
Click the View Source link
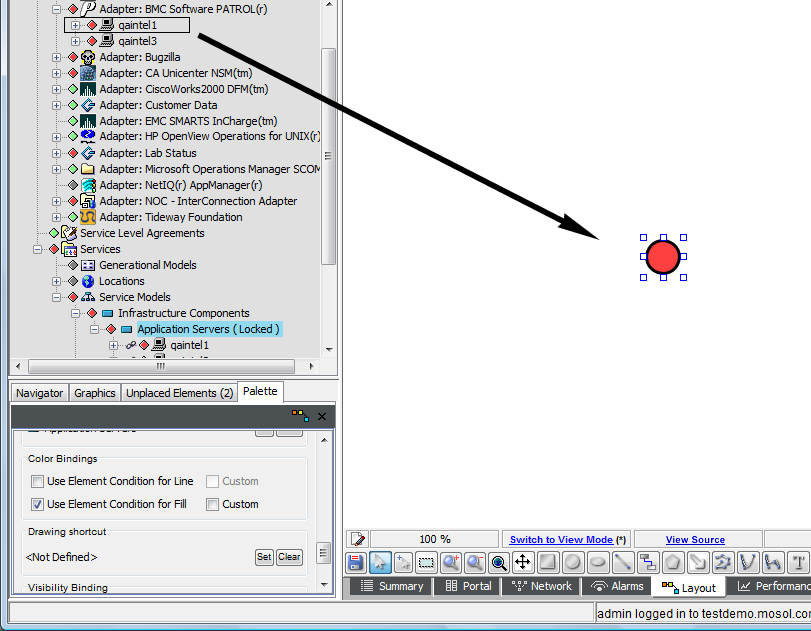(x=695, y=539)
